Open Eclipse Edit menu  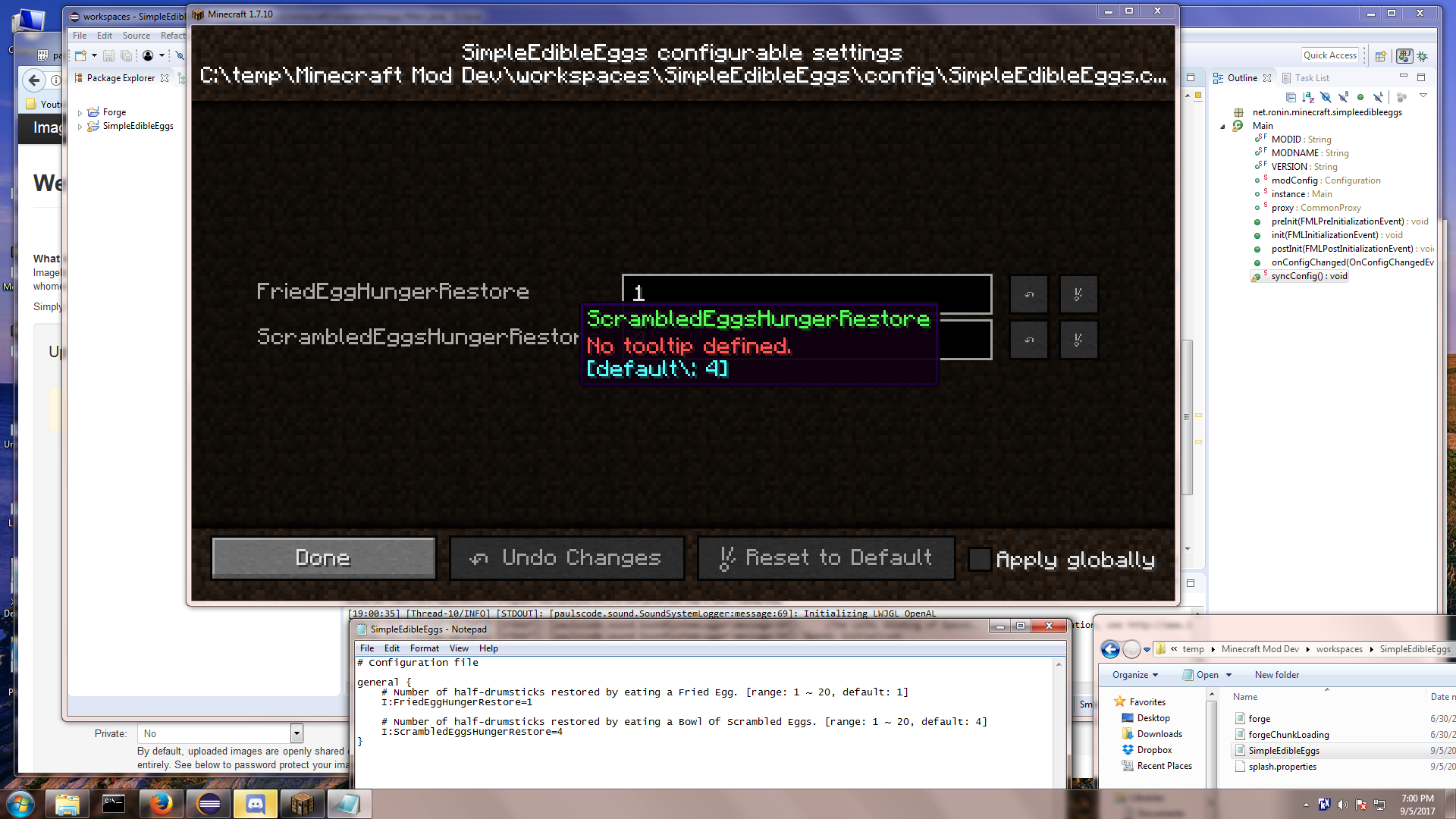coord(105,36)
